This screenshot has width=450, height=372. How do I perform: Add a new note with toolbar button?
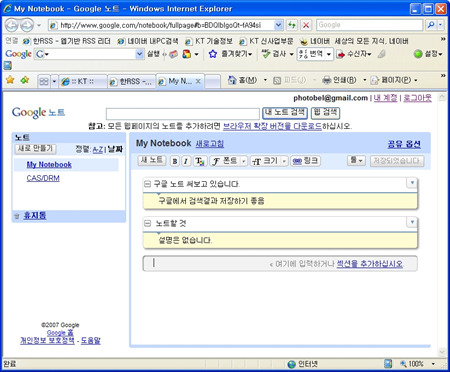[x=152, y=160]
